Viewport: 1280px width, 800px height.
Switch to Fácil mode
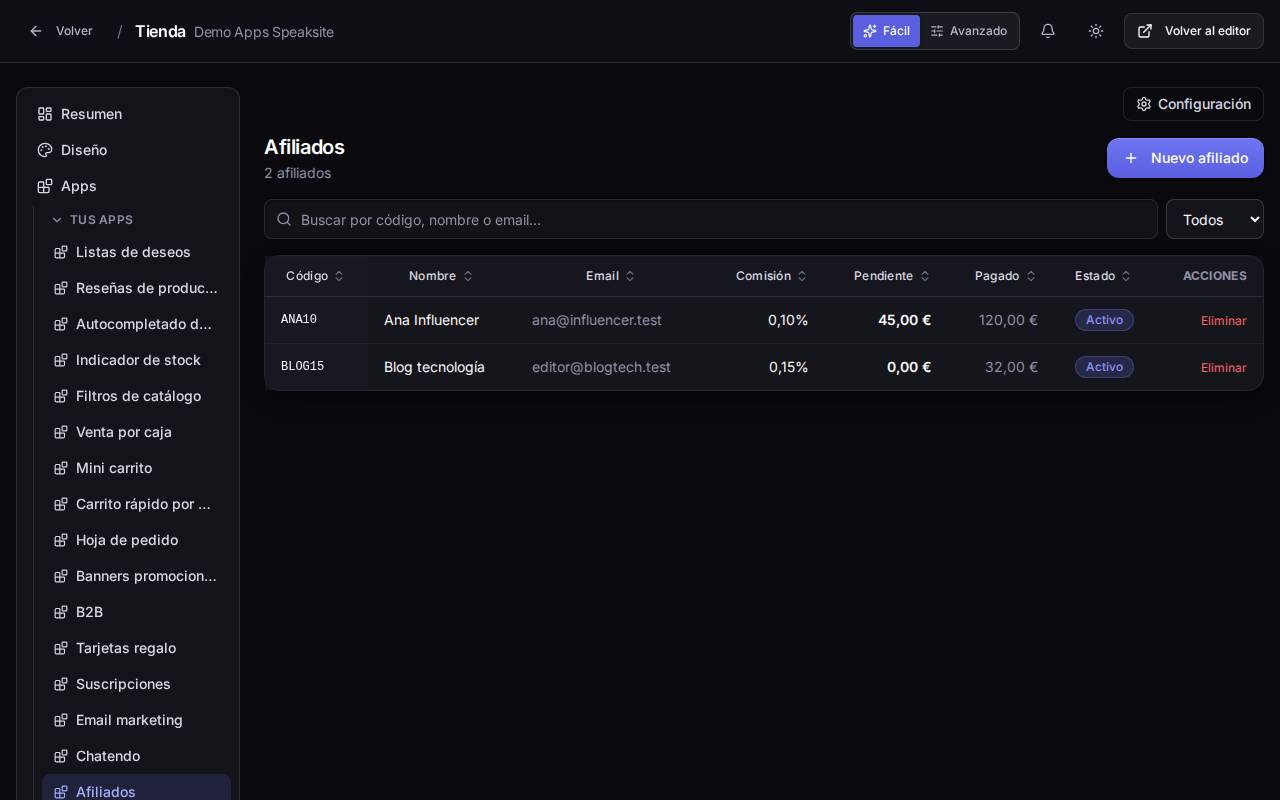point(886,31)
